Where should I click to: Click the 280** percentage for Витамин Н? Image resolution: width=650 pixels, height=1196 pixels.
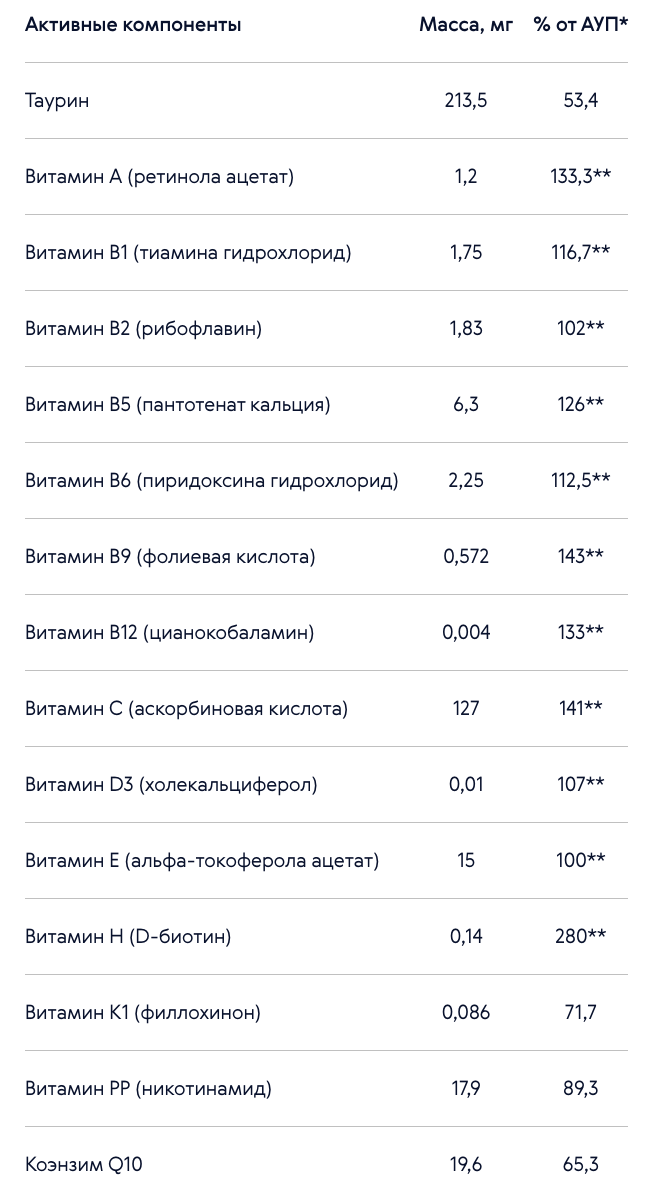581,936
